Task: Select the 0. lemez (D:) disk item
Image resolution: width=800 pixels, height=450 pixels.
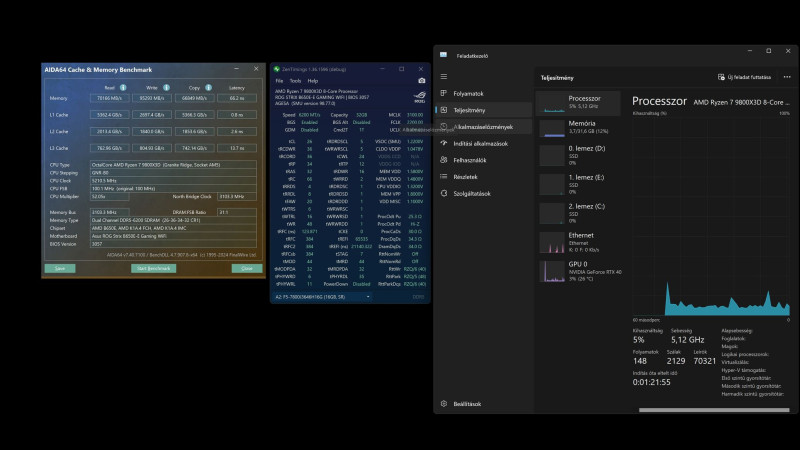Action: click(579, 155)
